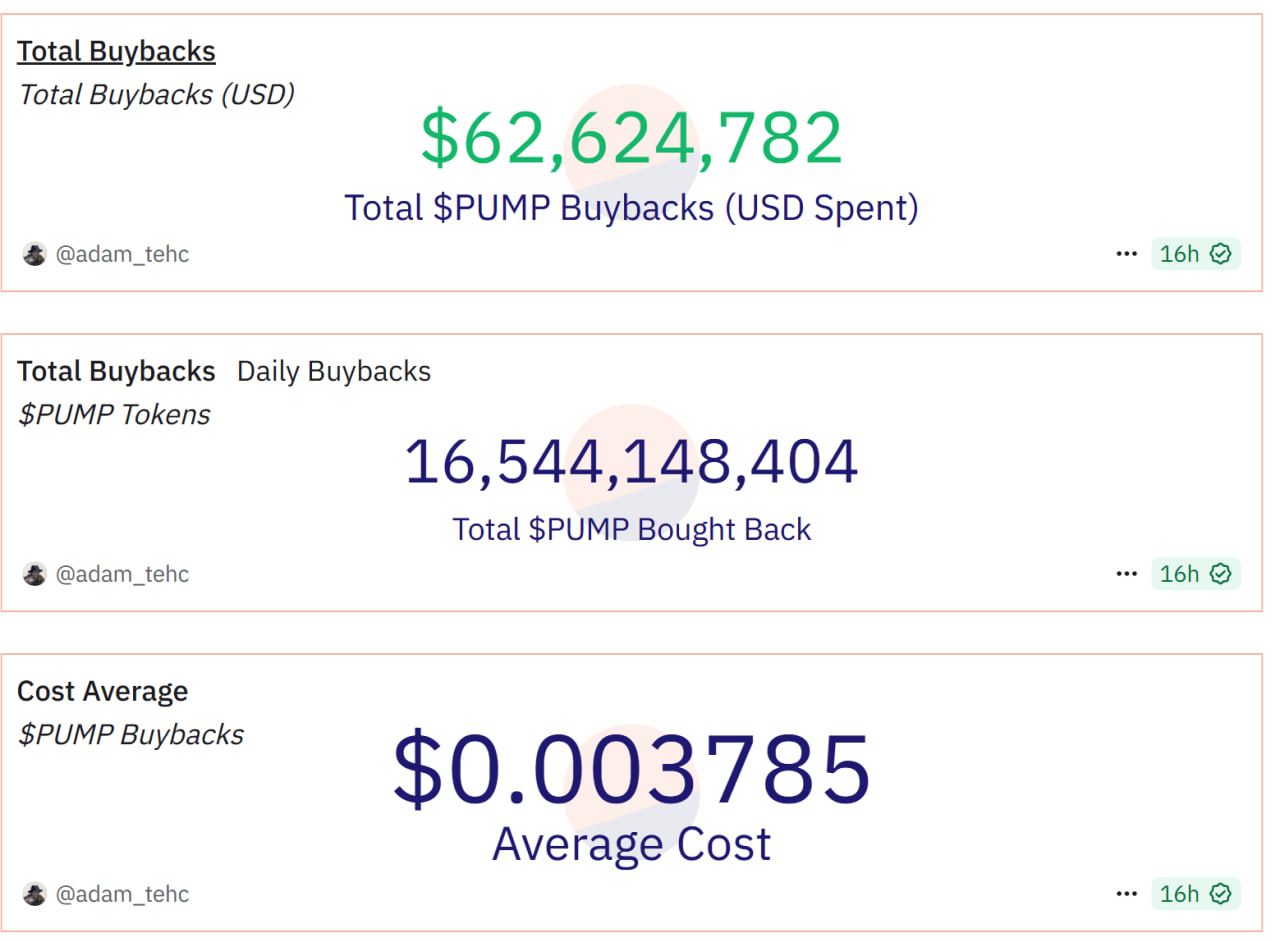
Task: Toggle the 16h badge on the tokens card
Action: coord(1196,573)
